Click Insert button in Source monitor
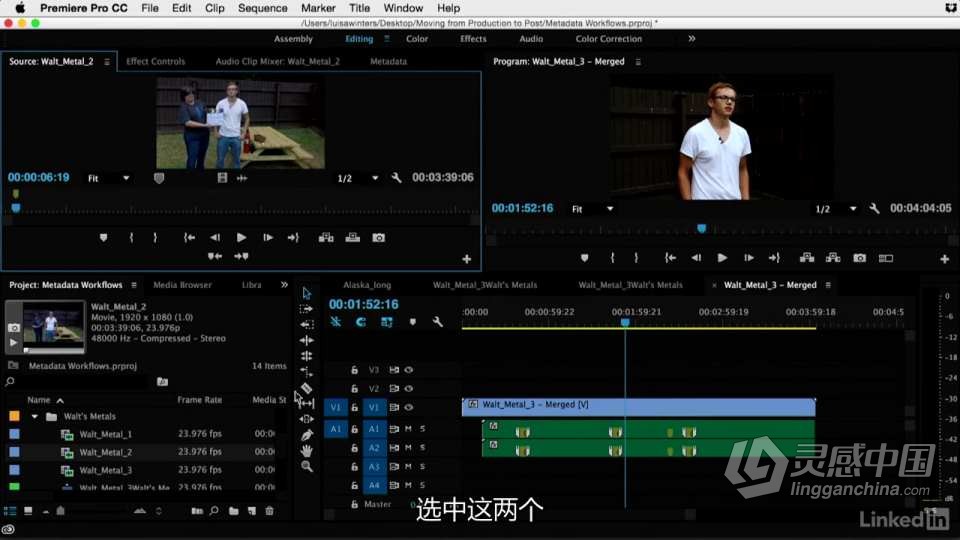 [326, 238]
